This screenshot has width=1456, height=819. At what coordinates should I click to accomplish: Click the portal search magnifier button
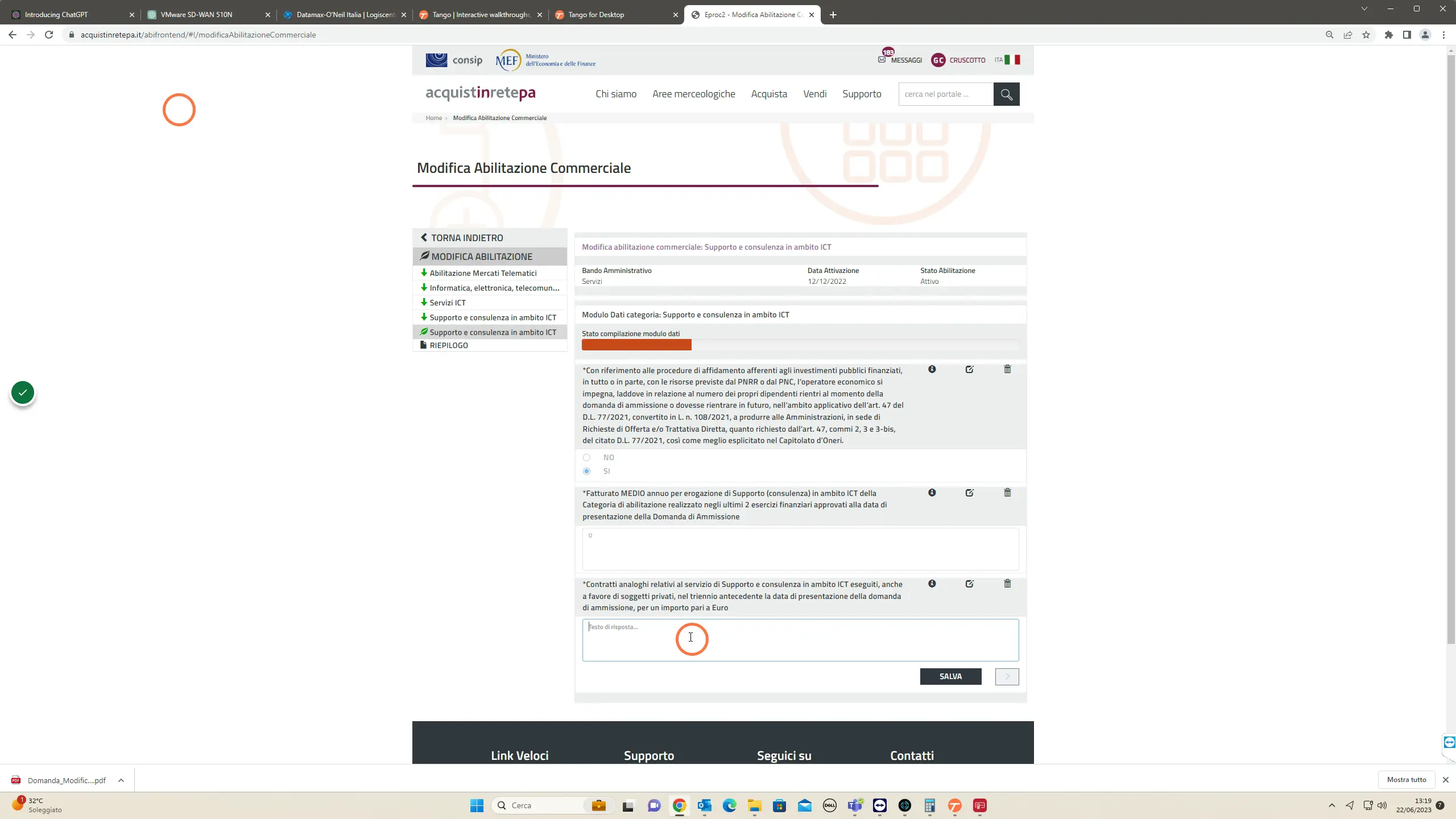(x=1006, y=94)
